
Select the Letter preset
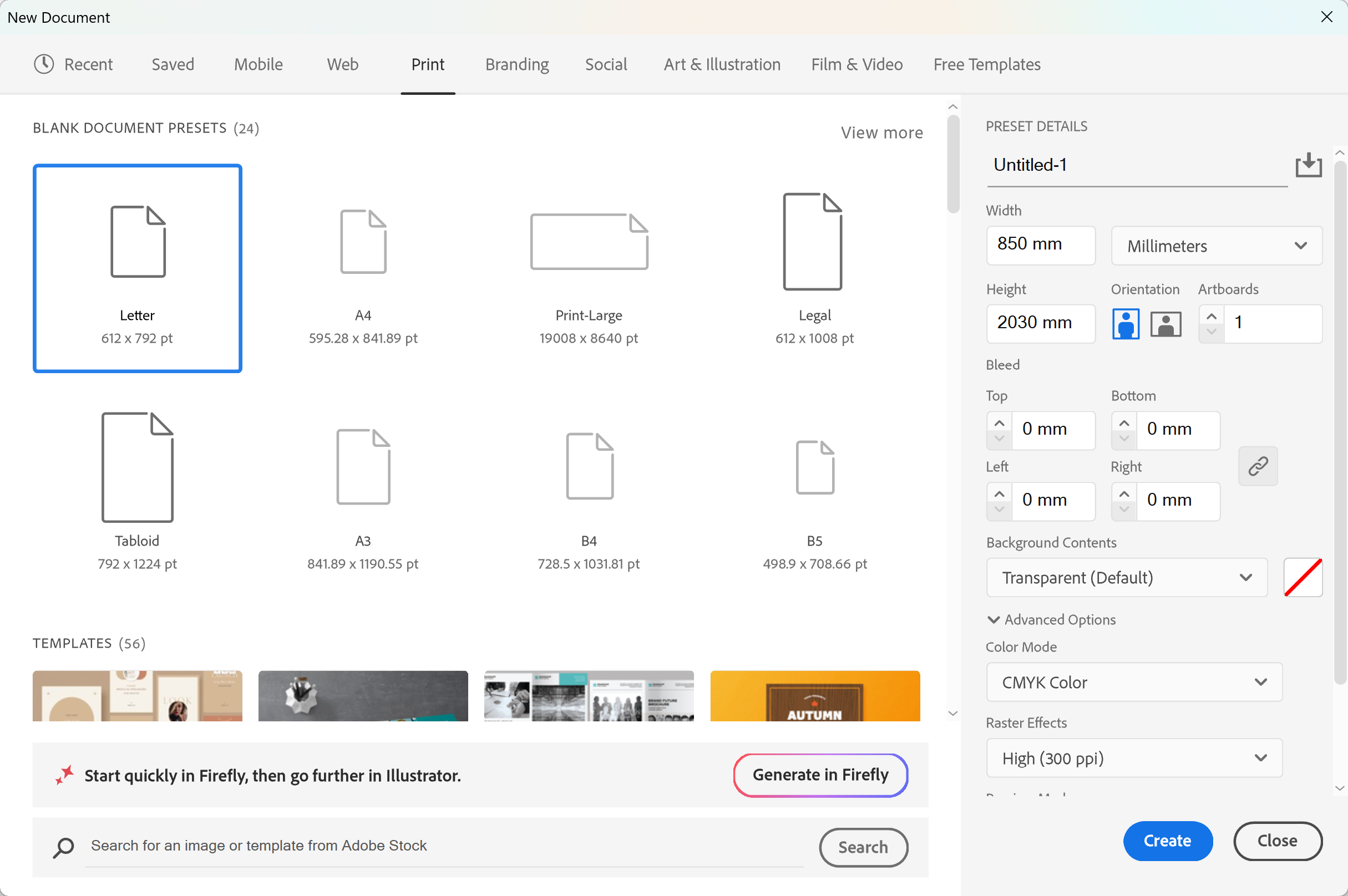pos(137,268)
